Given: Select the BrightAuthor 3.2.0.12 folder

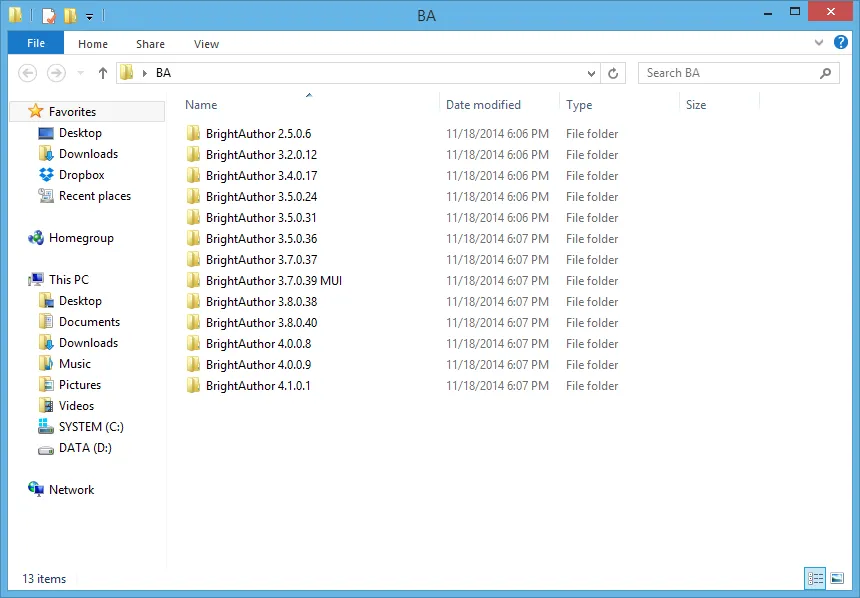Looking at the screenshot, I should click(261, 155).
